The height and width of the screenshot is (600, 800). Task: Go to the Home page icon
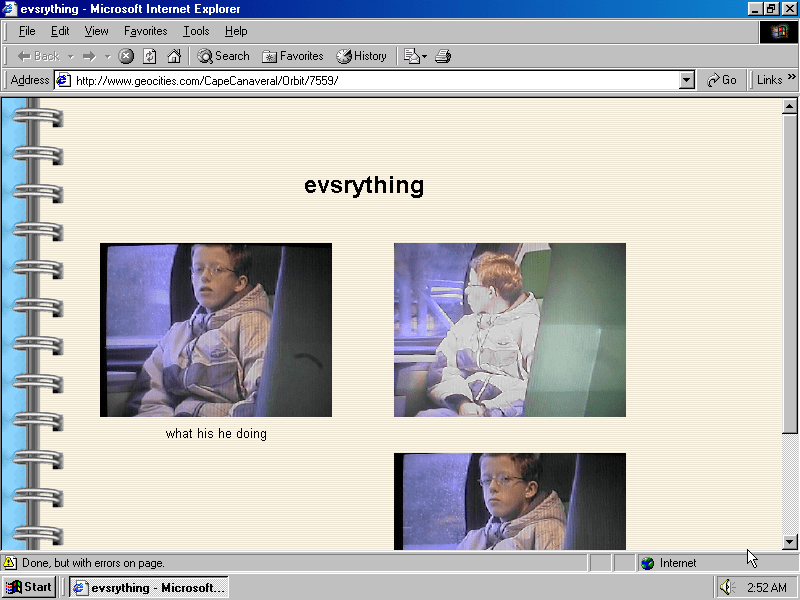pyautogui.click(x=174, y=56)
